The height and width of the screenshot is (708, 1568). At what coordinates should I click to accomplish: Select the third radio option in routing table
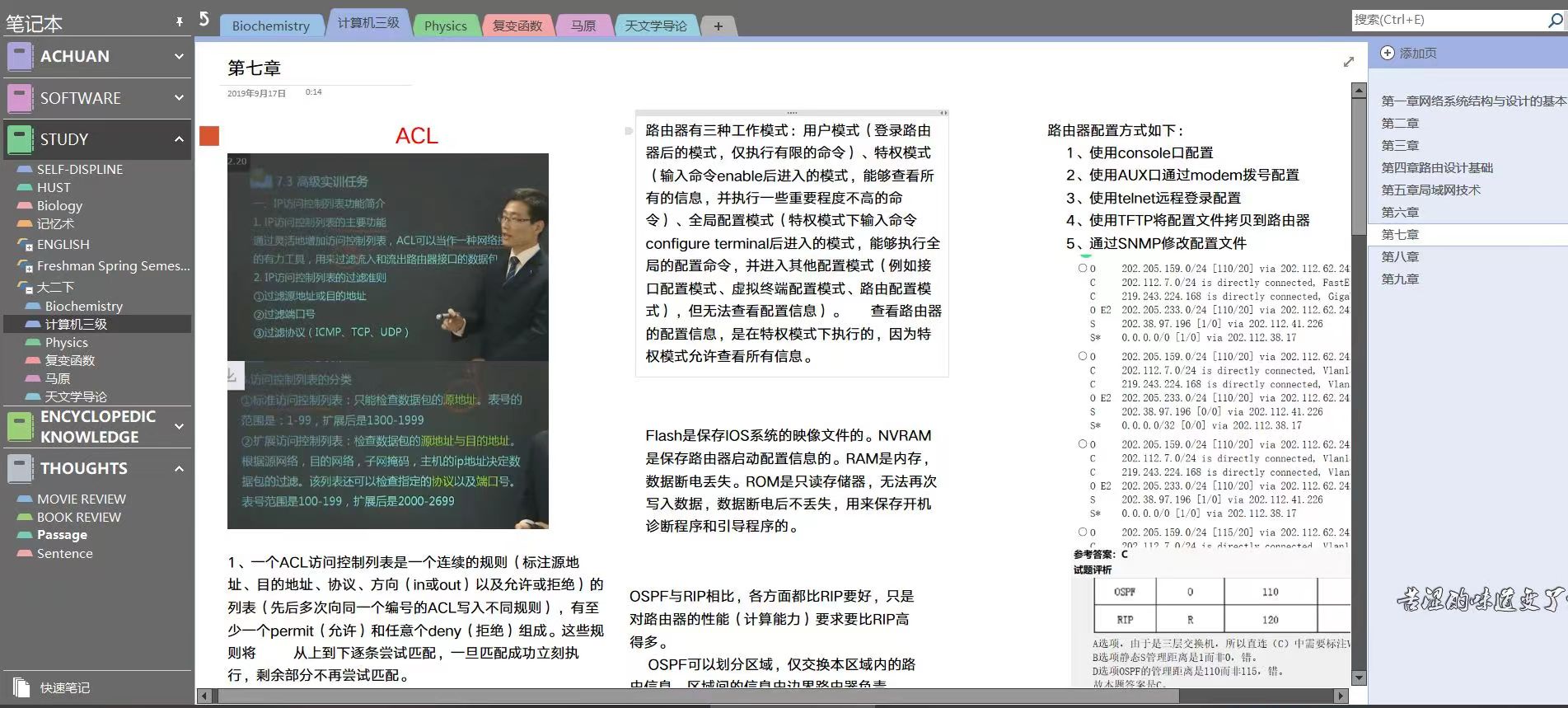click(1083, 443)
